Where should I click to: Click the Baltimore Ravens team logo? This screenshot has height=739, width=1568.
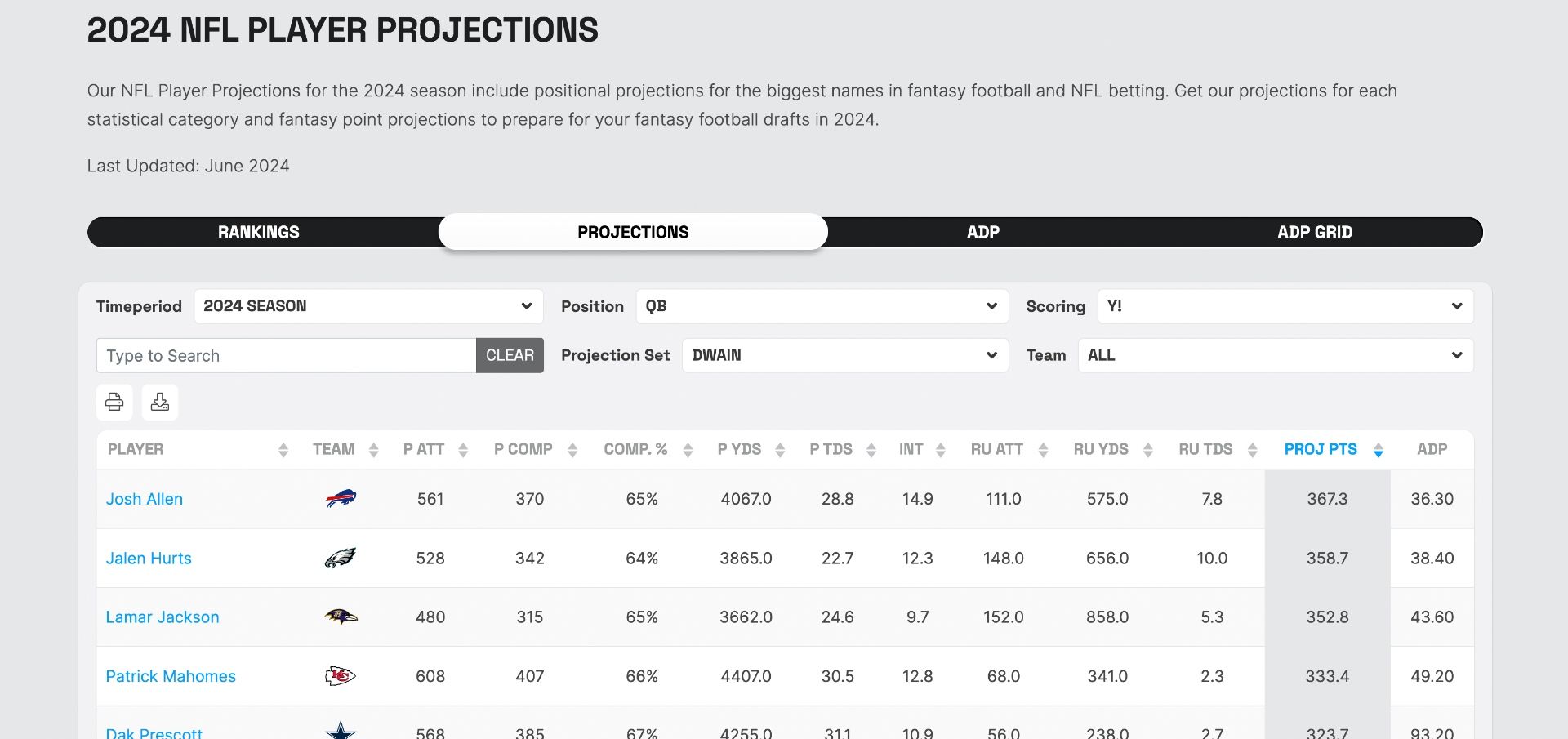coord(341,617)
